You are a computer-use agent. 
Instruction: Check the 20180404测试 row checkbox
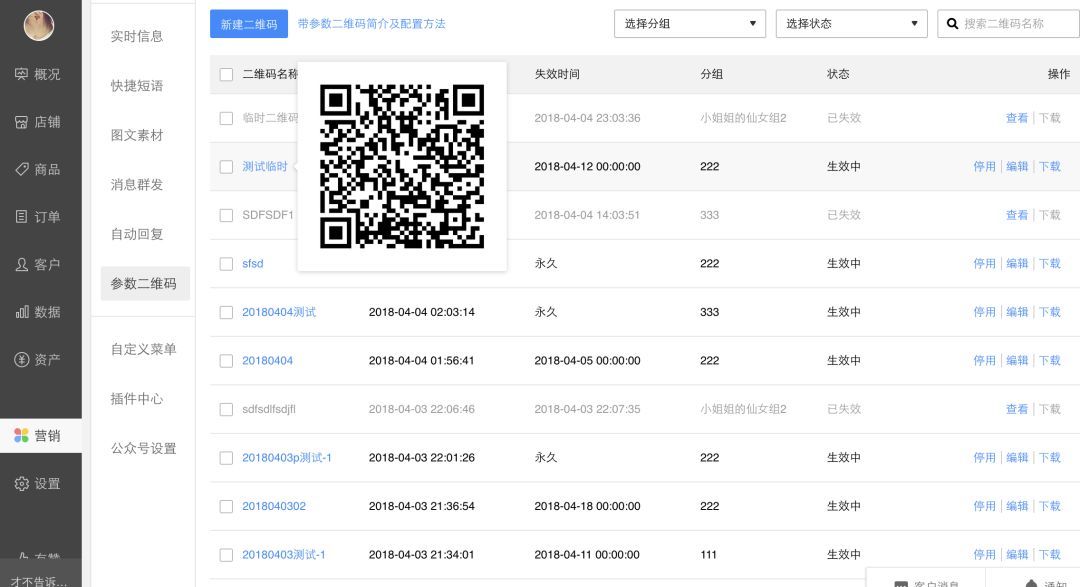click(x=226, y=313)
